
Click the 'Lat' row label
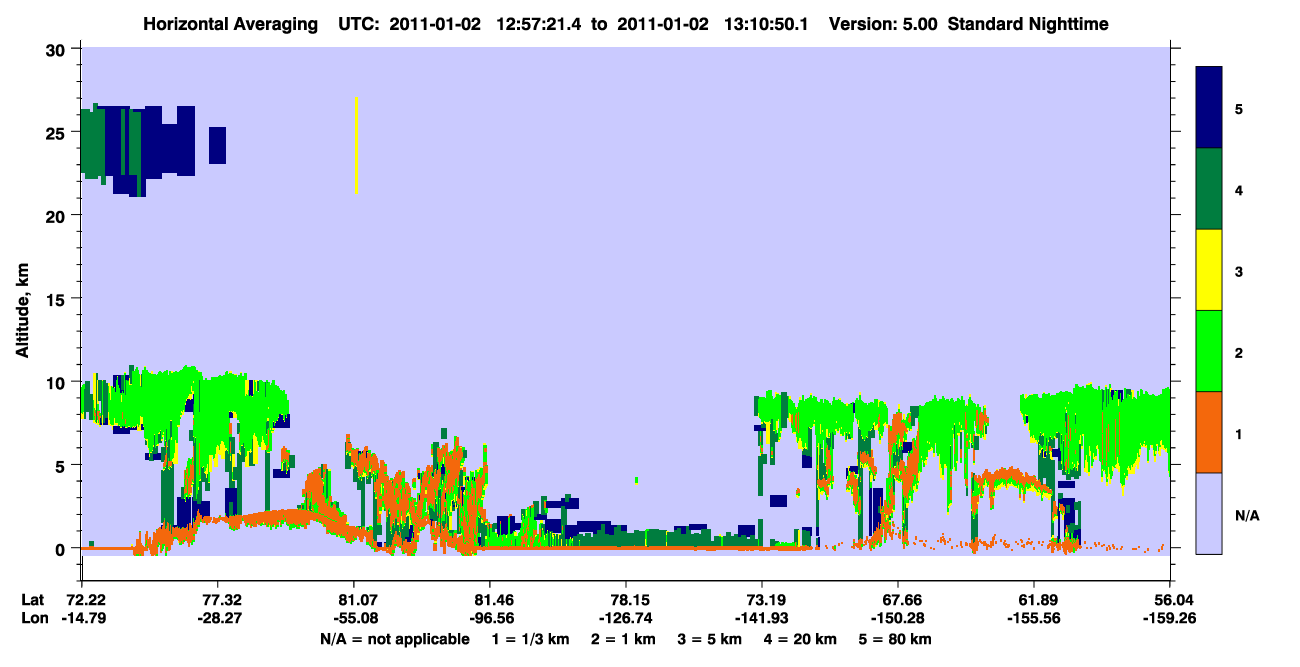click(33, 600)
